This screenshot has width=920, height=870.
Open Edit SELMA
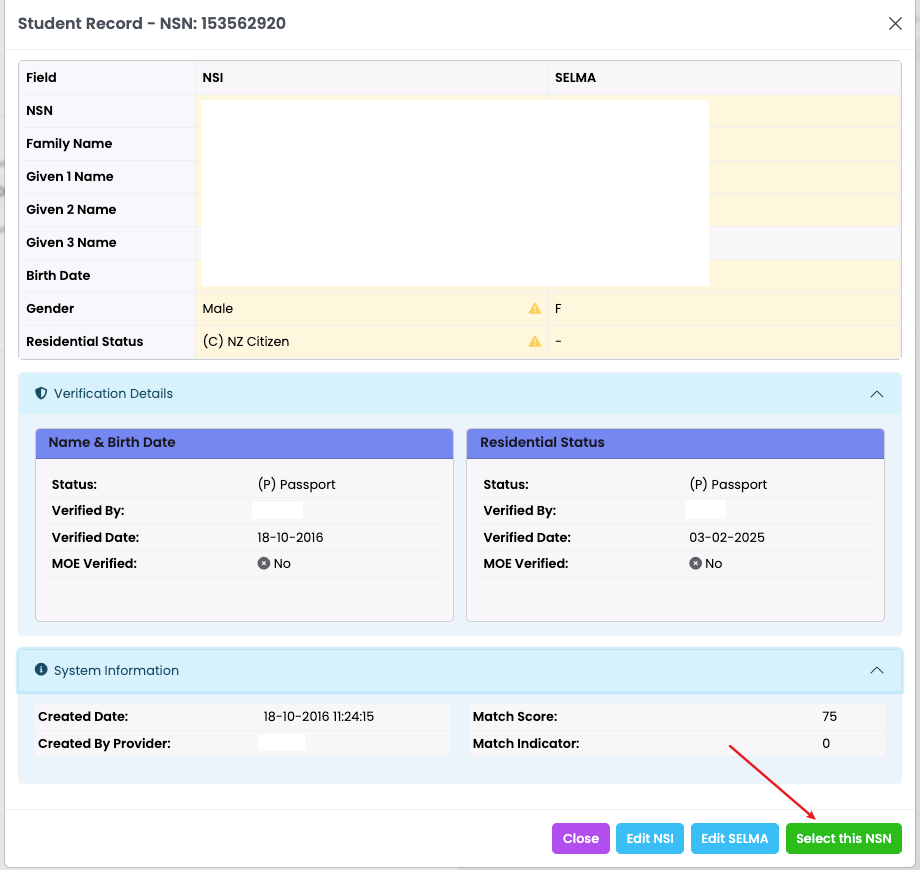[x=735, y=838]
